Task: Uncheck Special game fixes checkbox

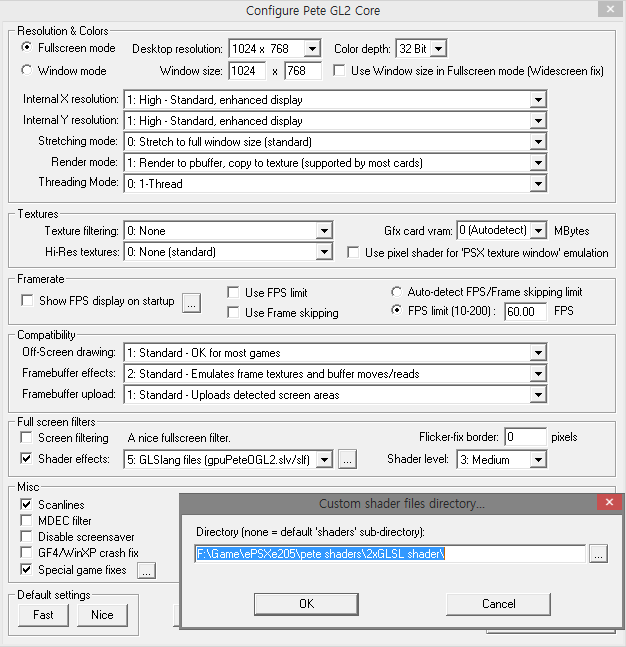Action: click(26, 569)
